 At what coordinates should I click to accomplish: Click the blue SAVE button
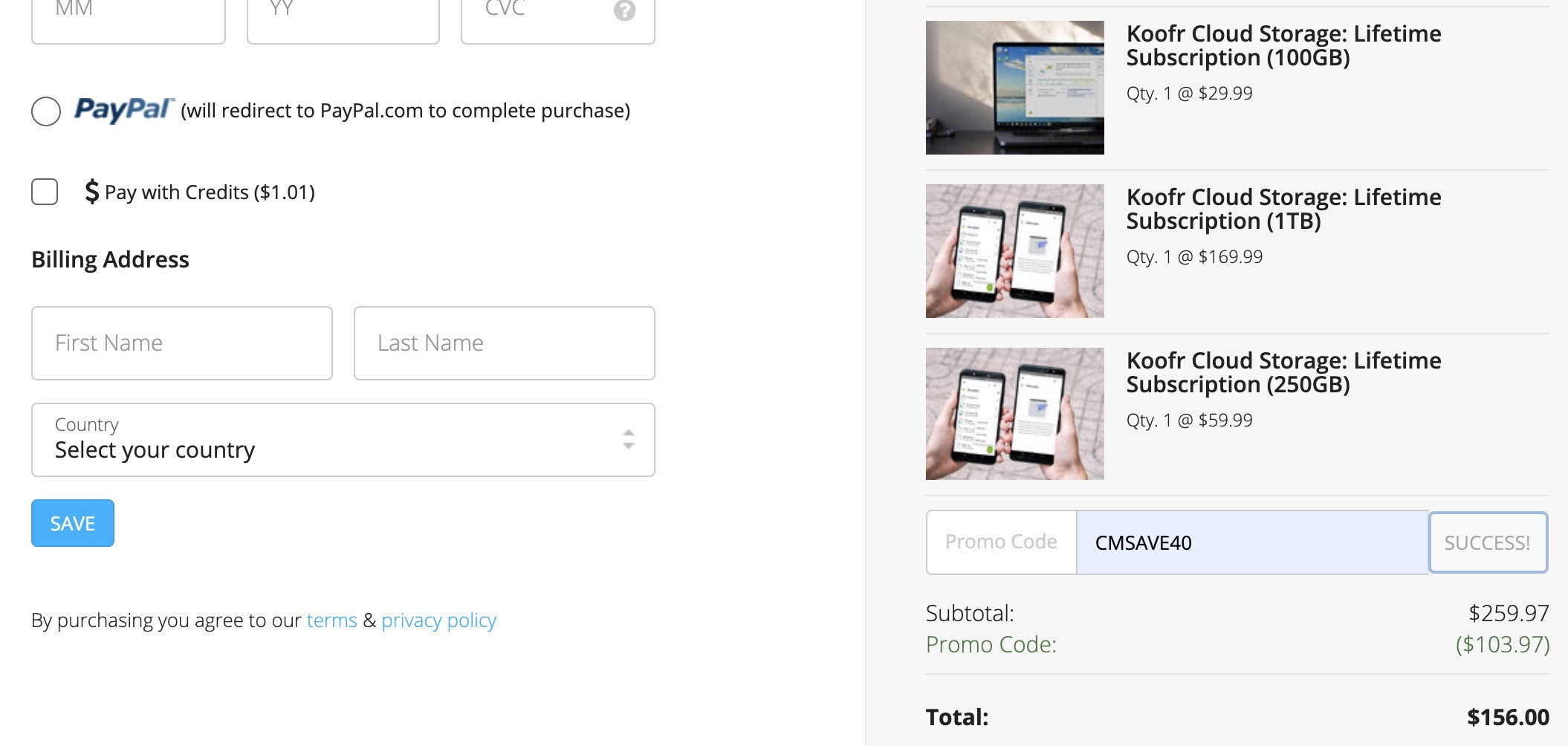click(x=73, y=523)
